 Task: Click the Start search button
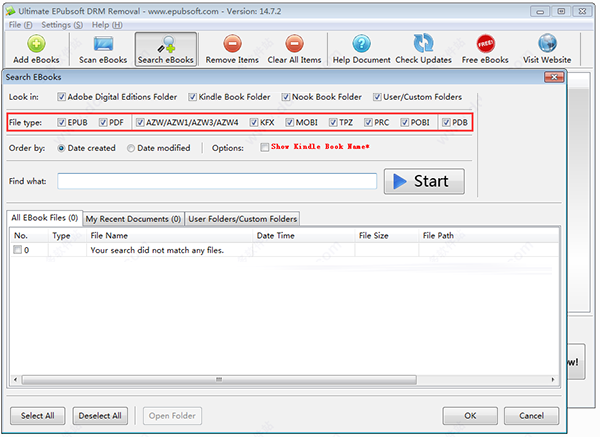(424, 181)
